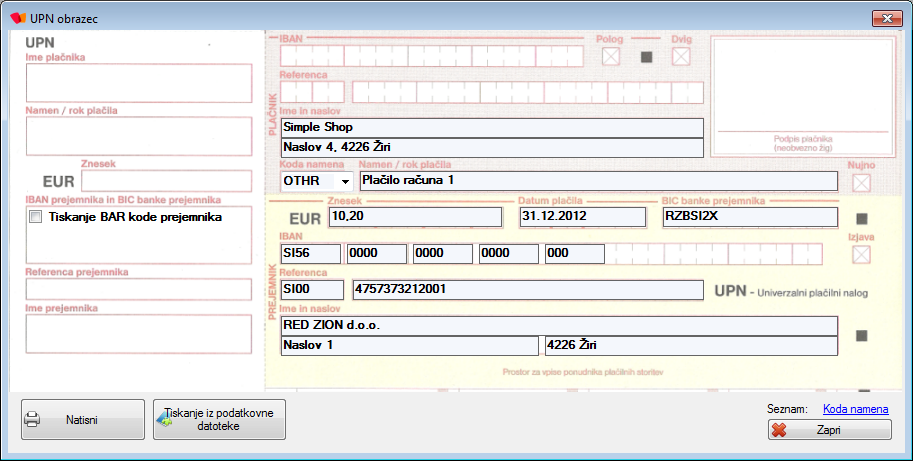Open the Koda namena OTHR dropdown
Image resolution: width=913 pixels, height=461 pixels.
tap(346, 181)
